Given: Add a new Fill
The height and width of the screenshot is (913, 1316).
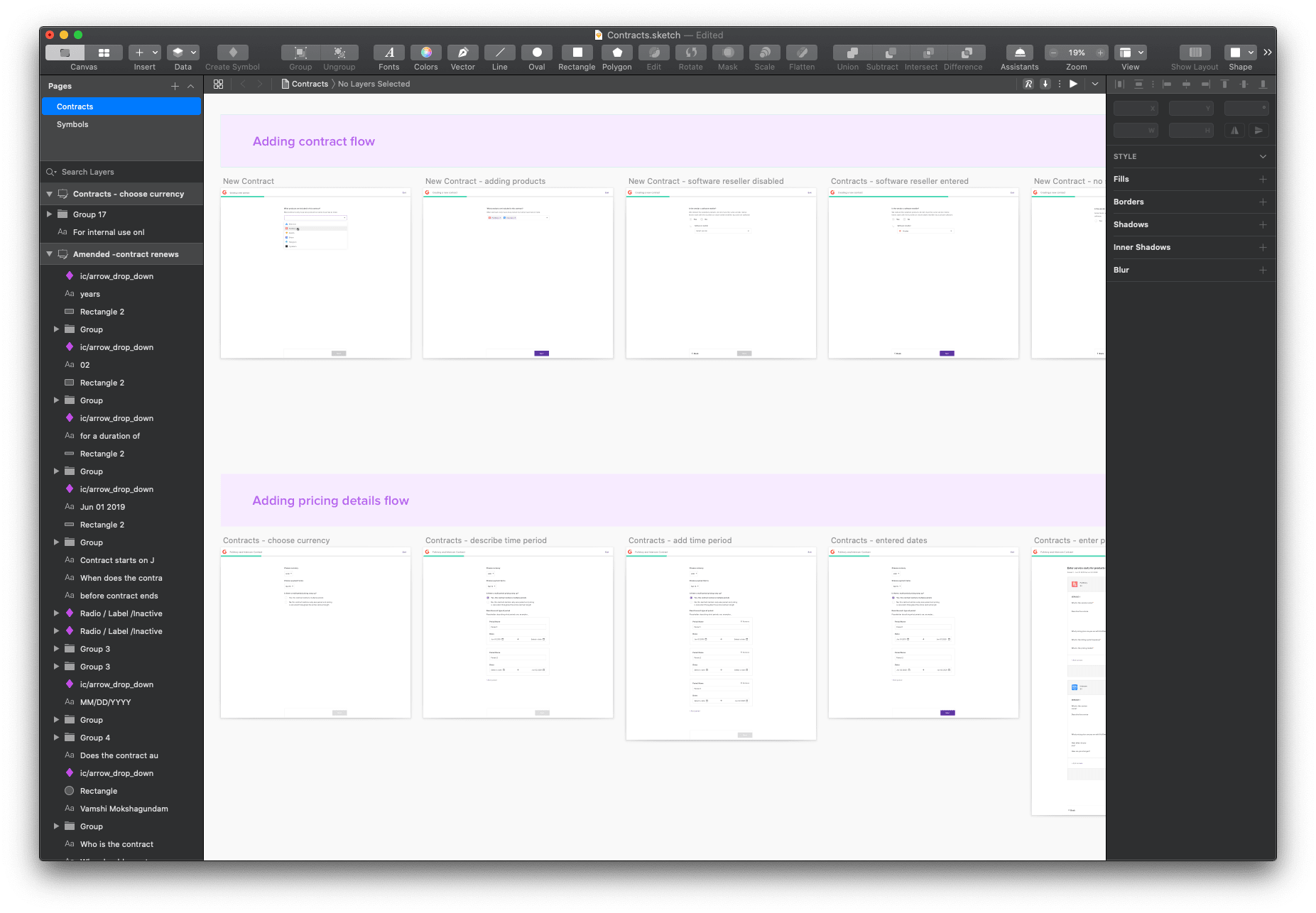Looking at the screenshot, I should point(1263,180).
